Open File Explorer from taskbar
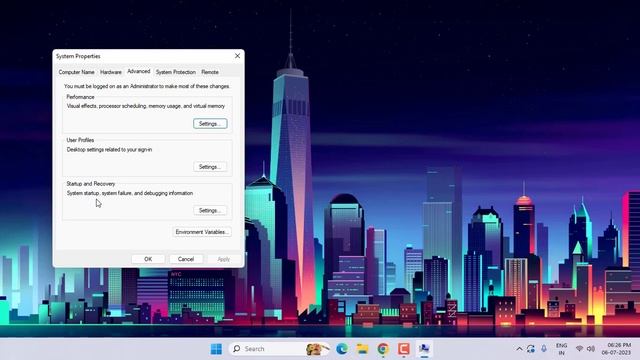The height and width of the screenshot is (360, 640). [362, 349]
